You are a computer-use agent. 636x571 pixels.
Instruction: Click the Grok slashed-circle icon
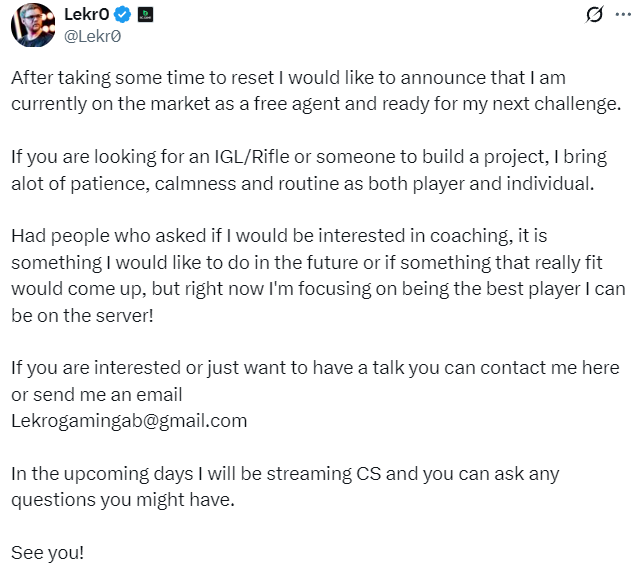[x=594, y=15]
